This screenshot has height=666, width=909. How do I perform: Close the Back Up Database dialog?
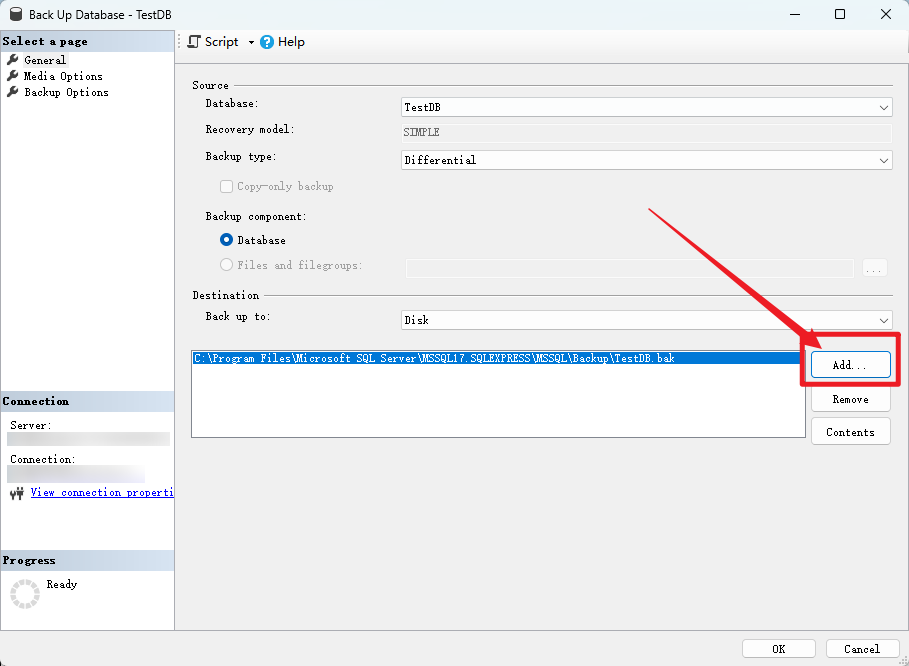click(x=886, y=14)
